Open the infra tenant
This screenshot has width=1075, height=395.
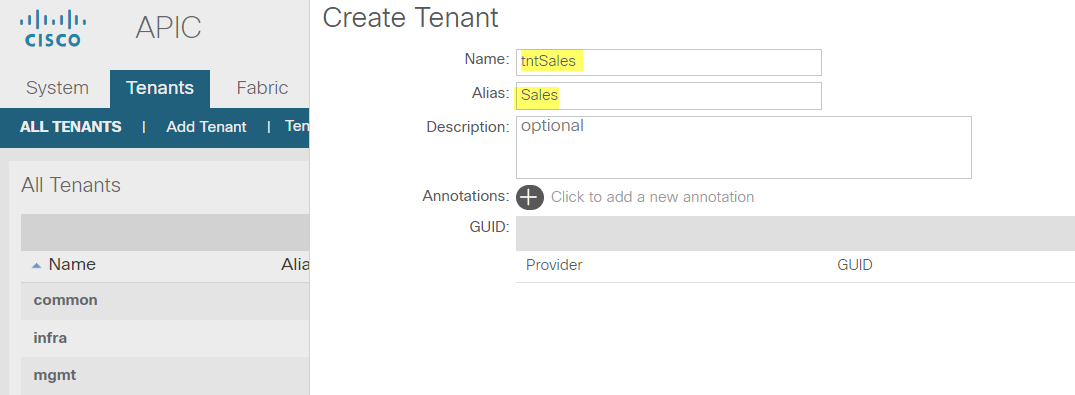[165, 338]
